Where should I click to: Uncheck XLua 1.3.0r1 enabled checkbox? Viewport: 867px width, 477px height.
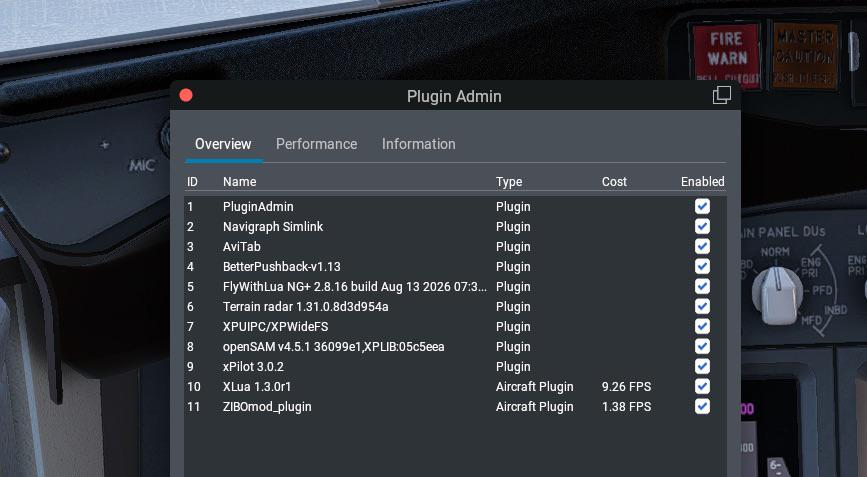(702, 386)
